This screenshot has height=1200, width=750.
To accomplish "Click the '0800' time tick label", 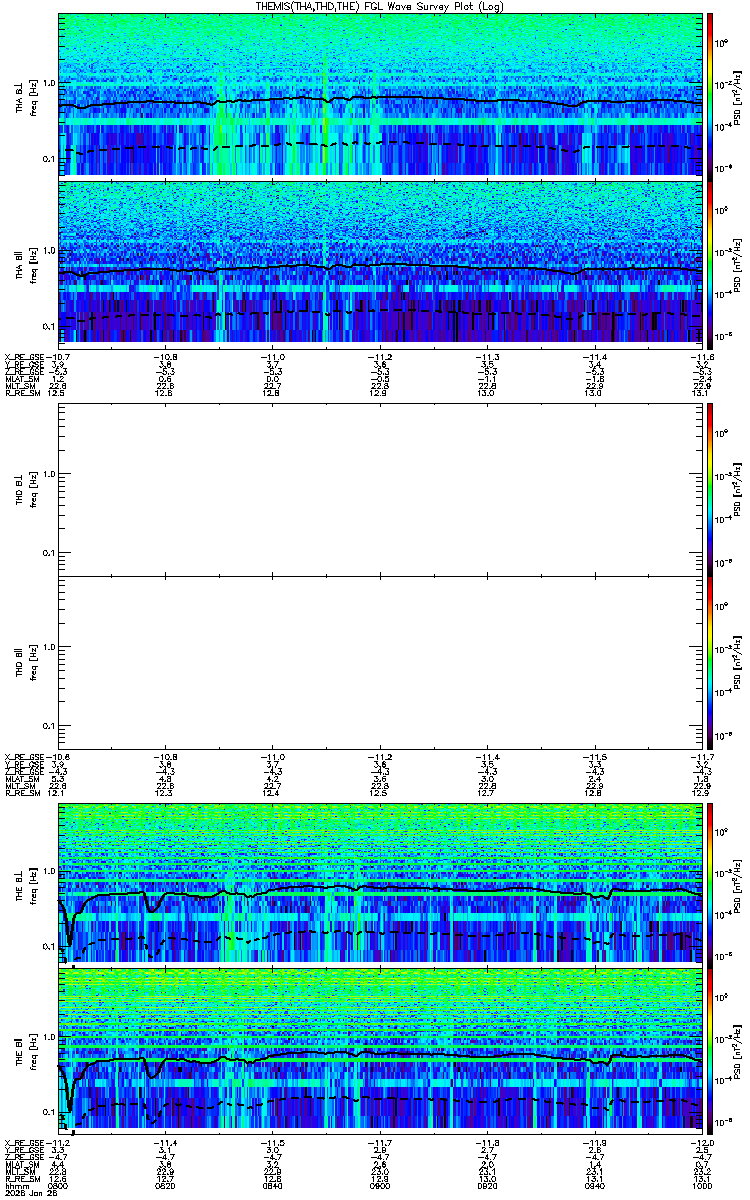I will tap(59, 1185).
